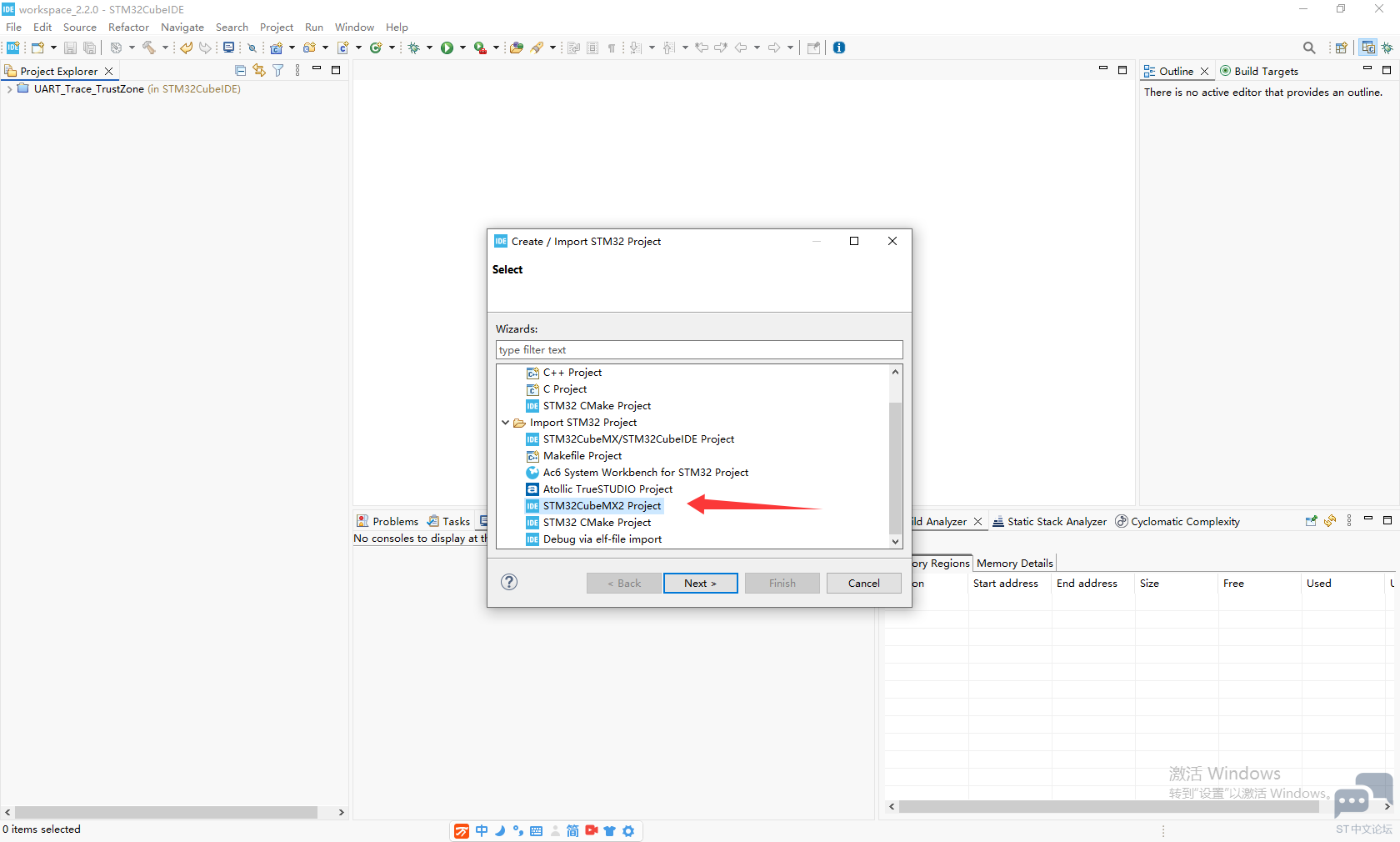Open the Refactor menu
The image size is (1400, 842).
[128, 28]
